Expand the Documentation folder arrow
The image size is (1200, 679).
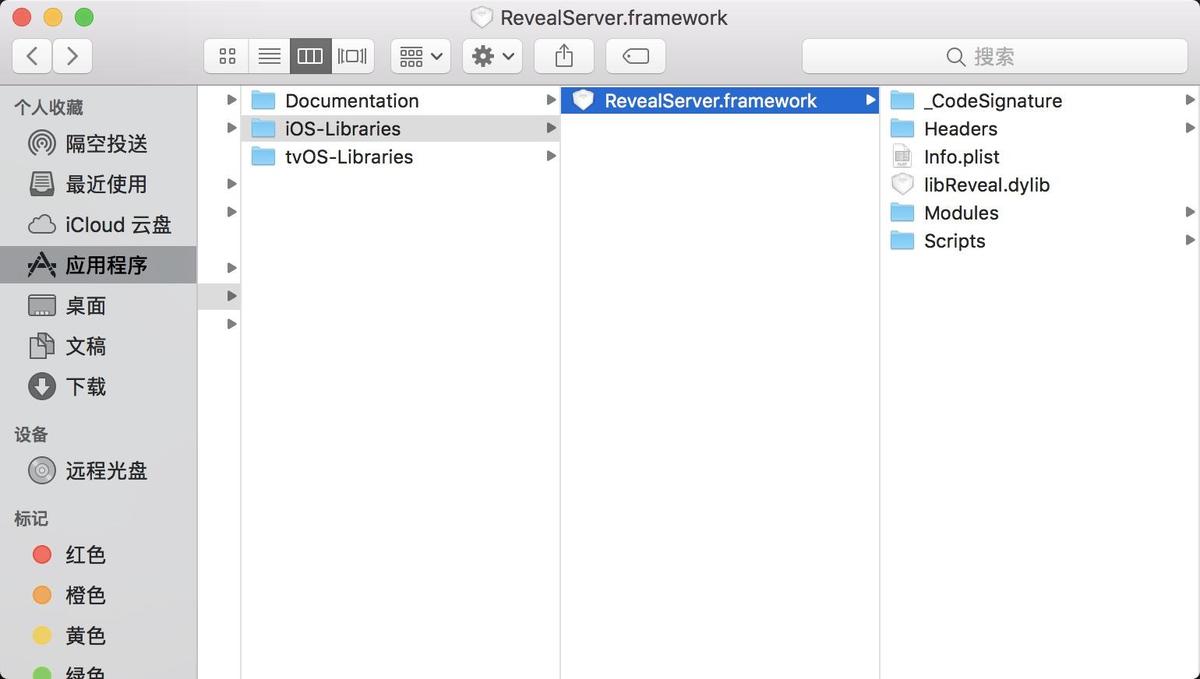pos(551,100)
